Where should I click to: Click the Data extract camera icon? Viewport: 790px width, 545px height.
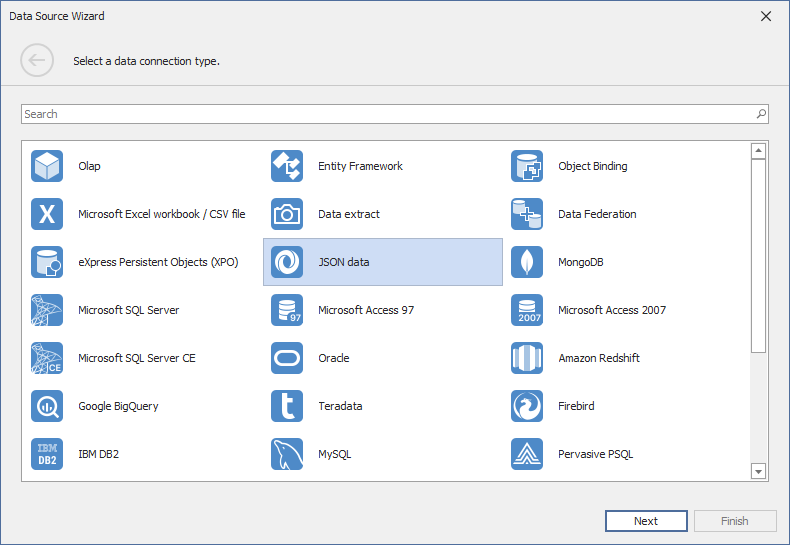[287, 214]
